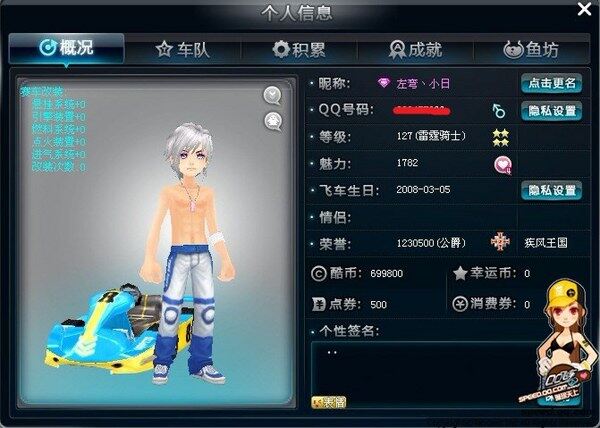The width and height of the screenshot is (600, 428).
Task: Click the lower round bubble icon in avatar panel
Action: (x=273, y=121)
